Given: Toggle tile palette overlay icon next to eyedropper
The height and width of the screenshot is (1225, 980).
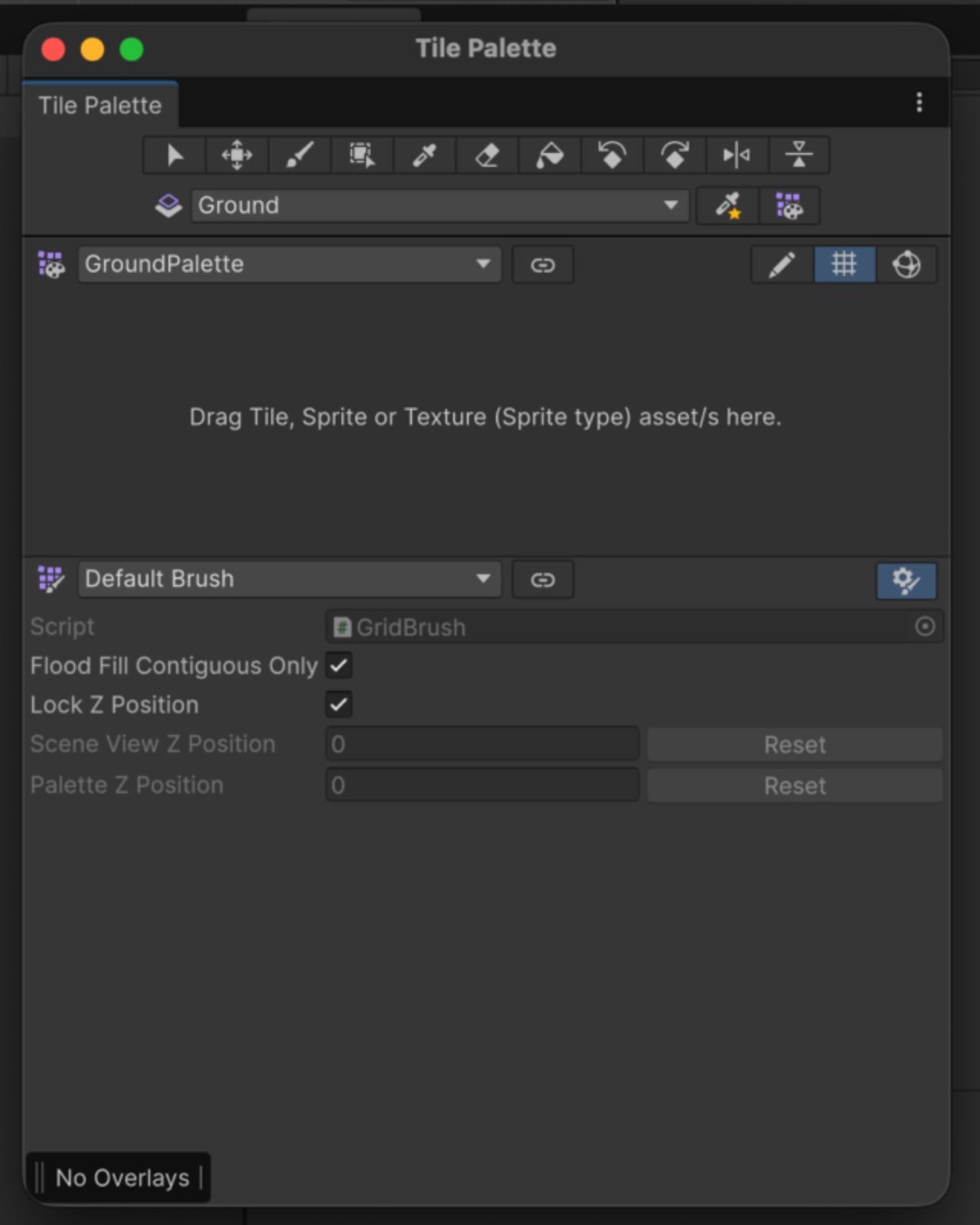Looking at the screenshot, I should point(789,206).
